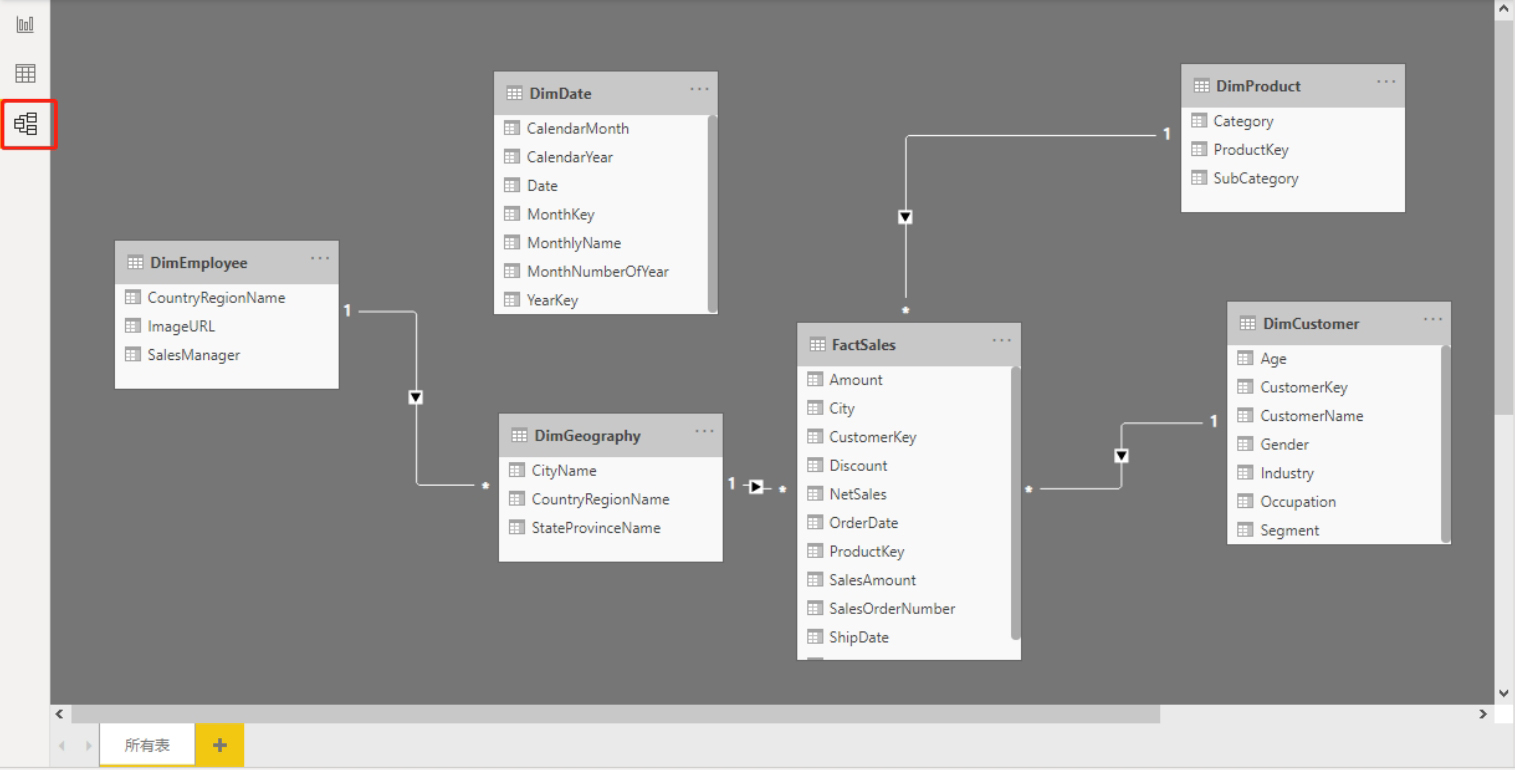
Task: Add a new layout tab with plus
Action: pos(220,745)
